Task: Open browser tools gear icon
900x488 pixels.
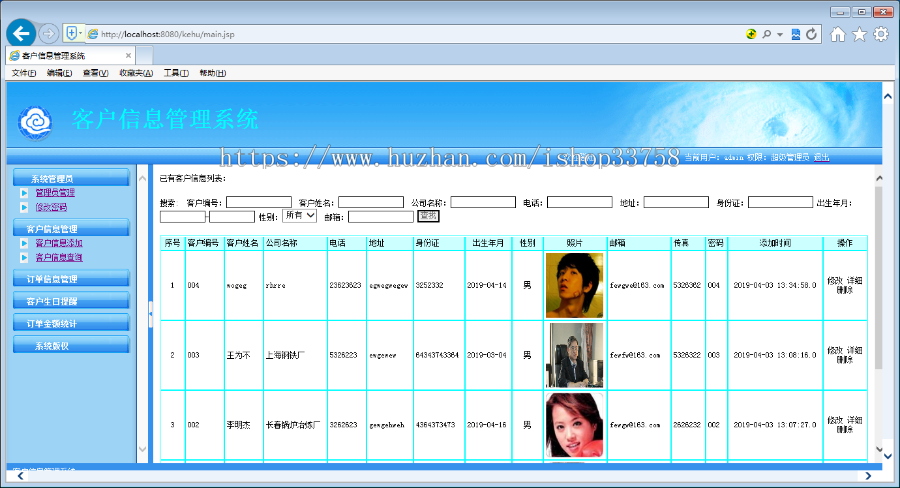Action: tap(881, 34)
